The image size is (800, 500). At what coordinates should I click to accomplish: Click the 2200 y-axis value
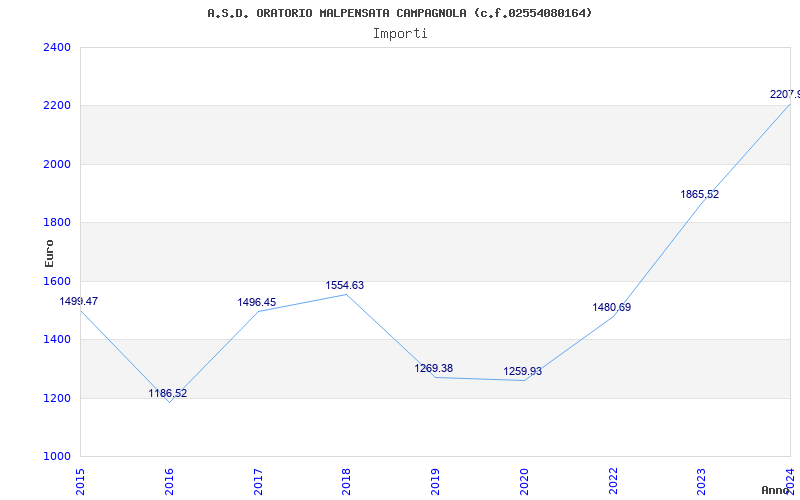point(57,106)
